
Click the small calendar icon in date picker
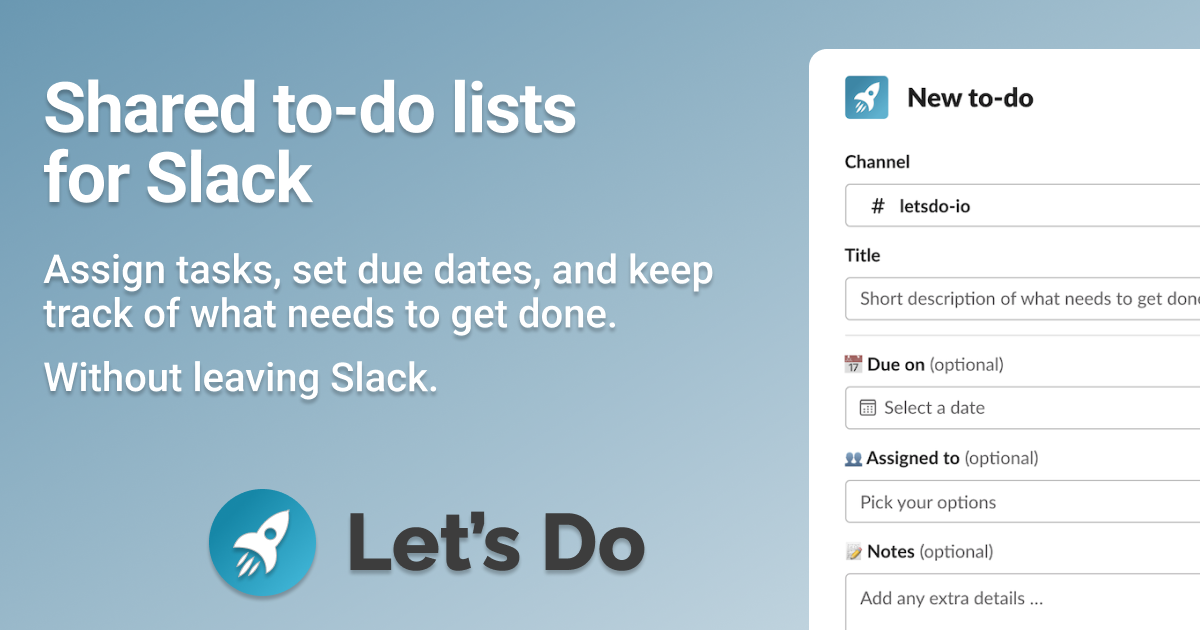pos(868,408)
